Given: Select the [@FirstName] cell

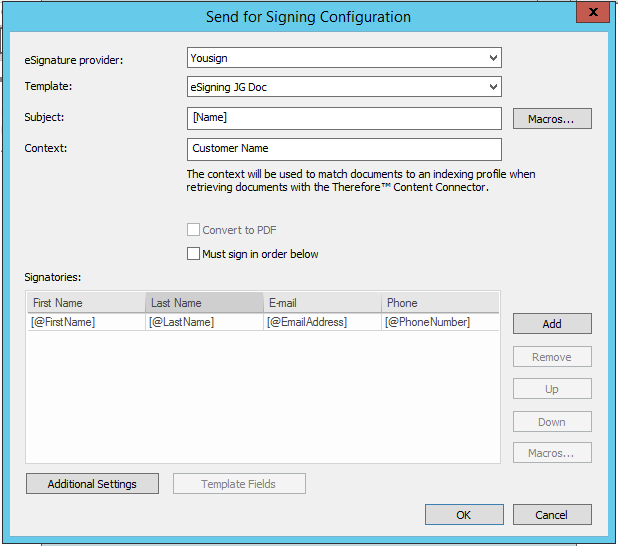Looking at the screenshot, I should (x=85, y=322).
